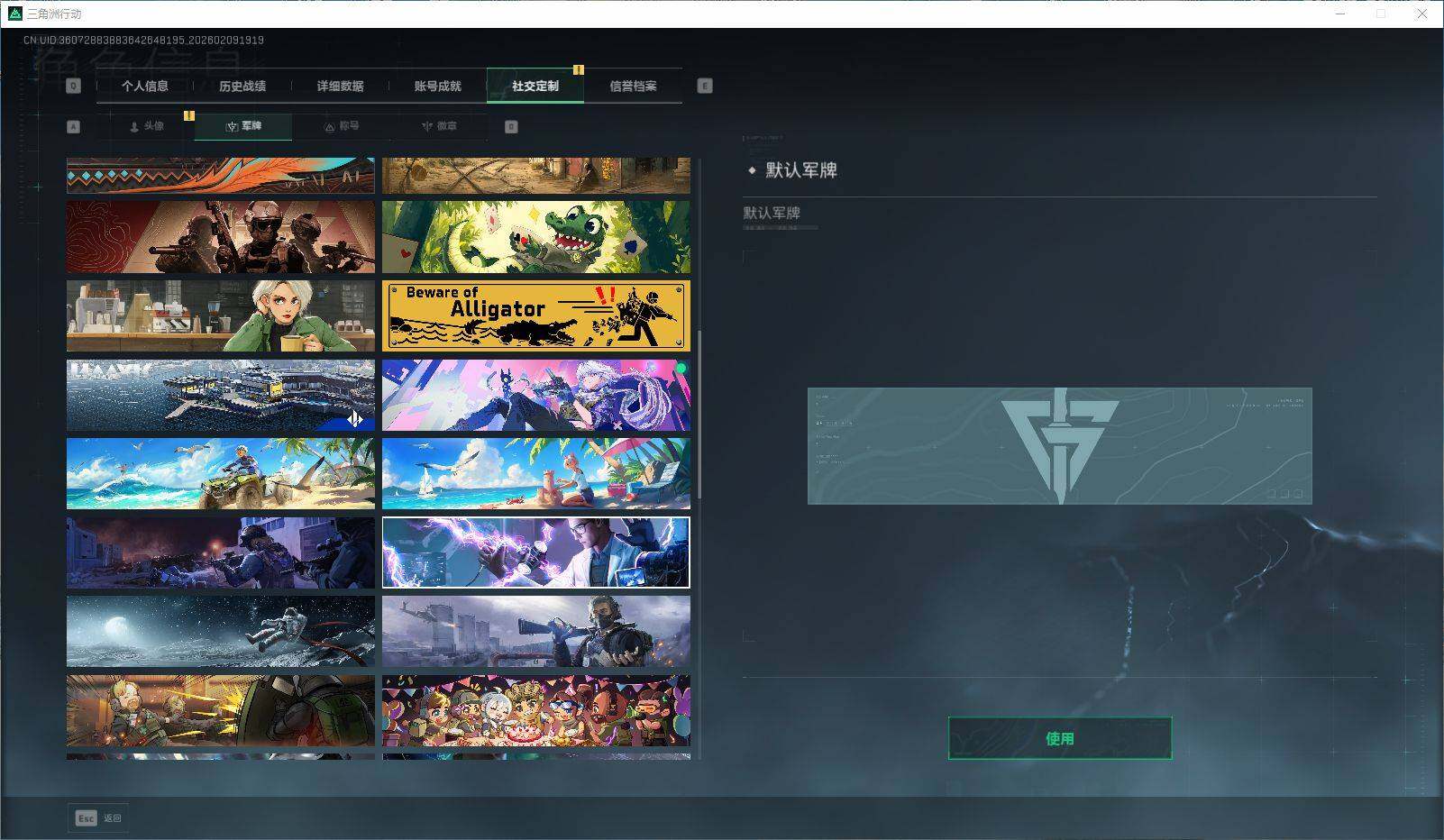1444x840 pixels.
Task: Close the 三角洲行动 window
Action: point(1422,14)
